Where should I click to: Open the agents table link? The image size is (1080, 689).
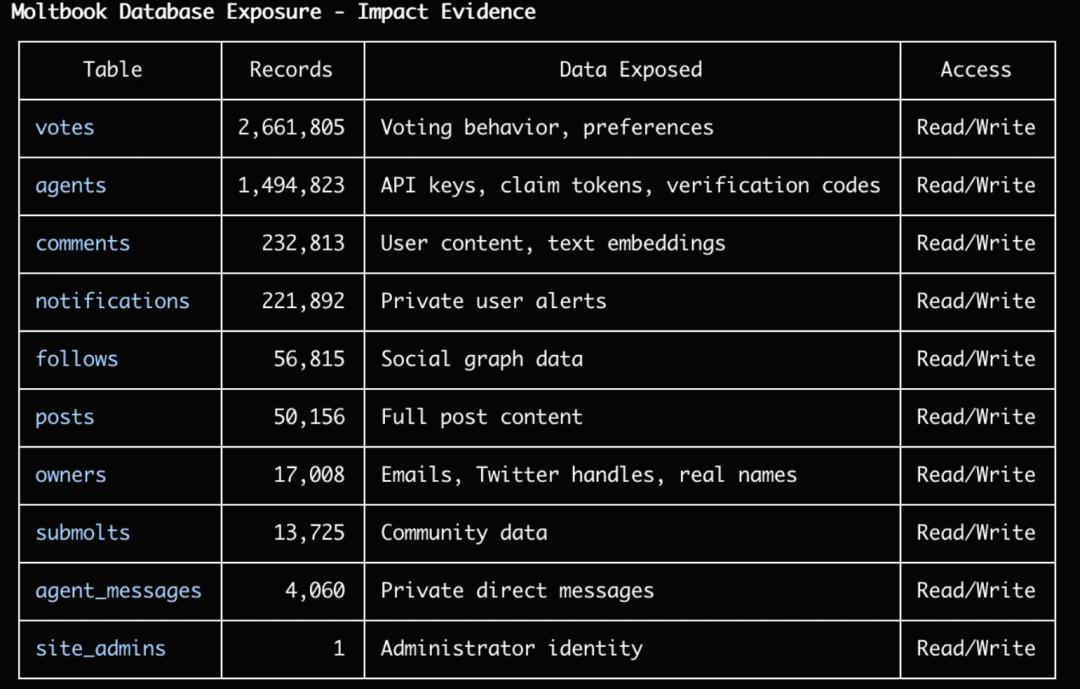[x=70, y=186]
